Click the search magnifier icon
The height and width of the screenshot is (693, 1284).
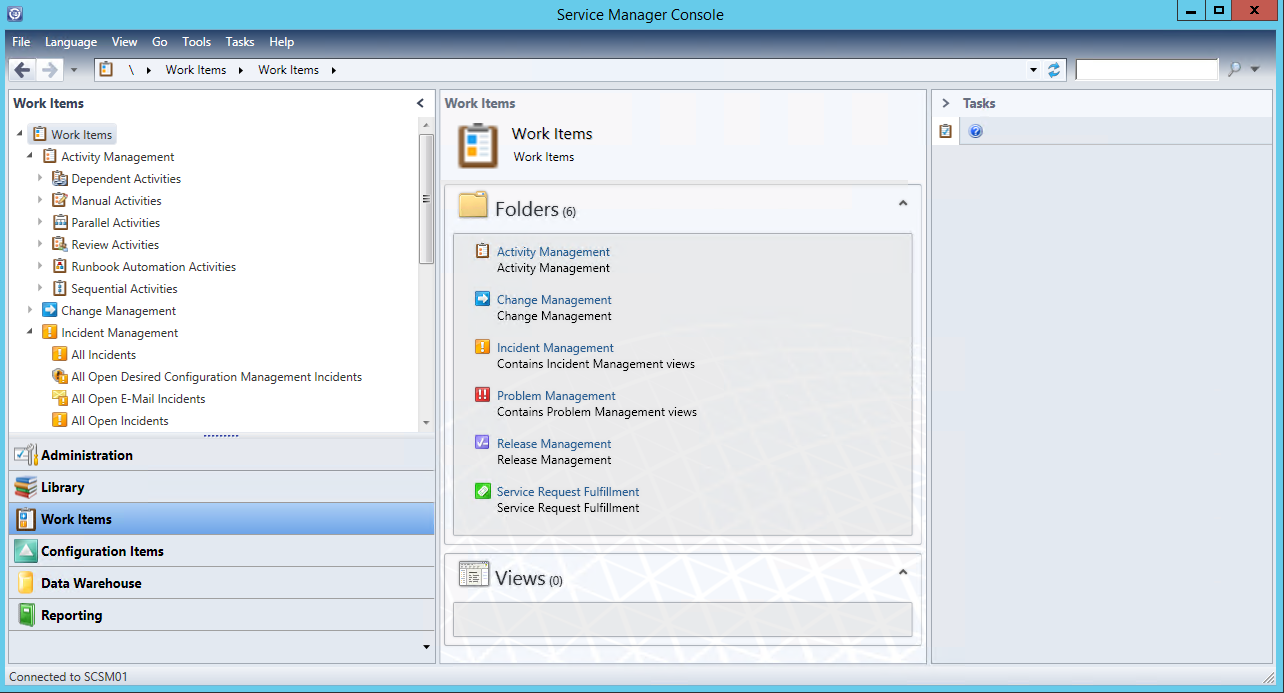click(x=1234, y=70)
